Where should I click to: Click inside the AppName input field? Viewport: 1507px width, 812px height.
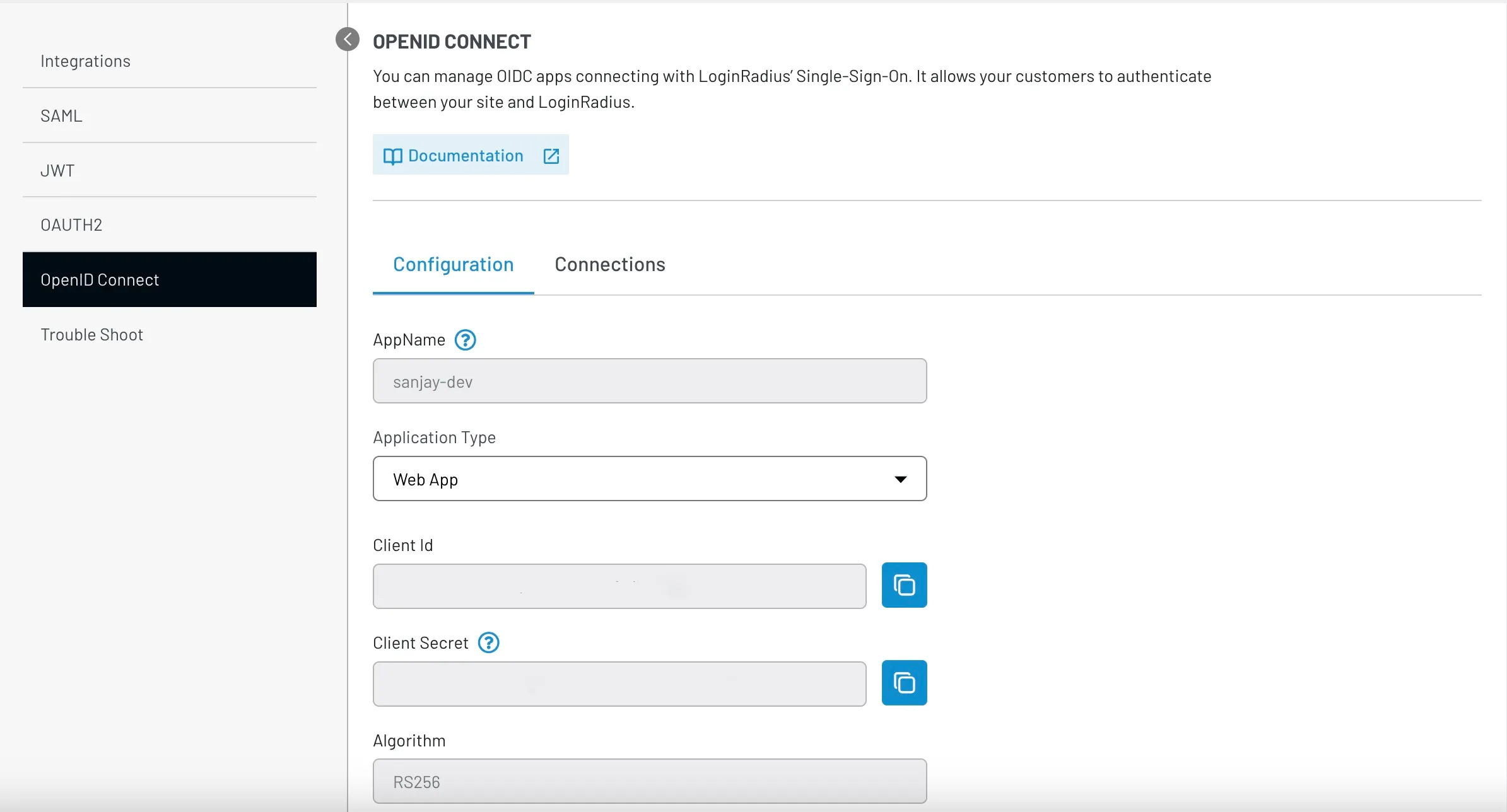point(649,381)
